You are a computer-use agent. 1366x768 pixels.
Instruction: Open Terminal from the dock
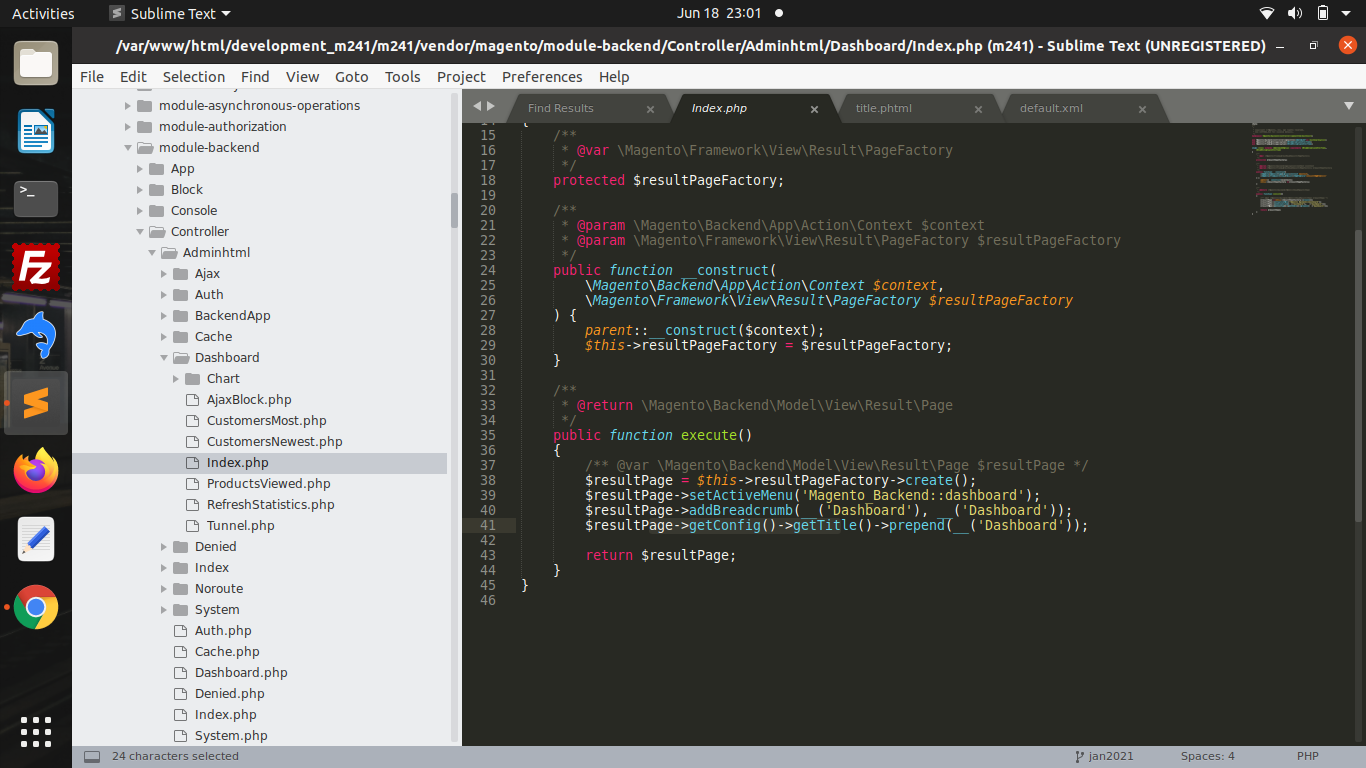coord(36,199)
